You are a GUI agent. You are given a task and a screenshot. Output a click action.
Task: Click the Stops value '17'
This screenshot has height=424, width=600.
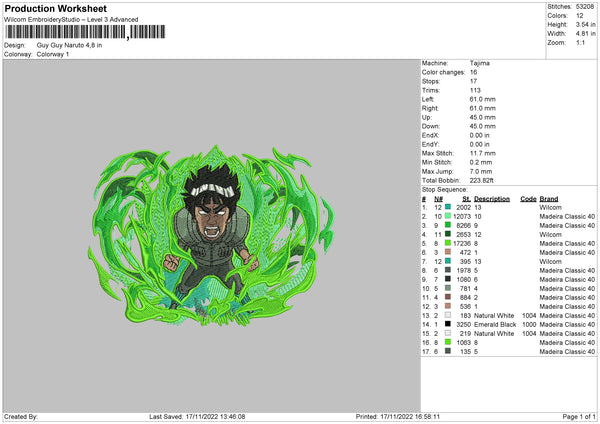click(x=473, y=81)
